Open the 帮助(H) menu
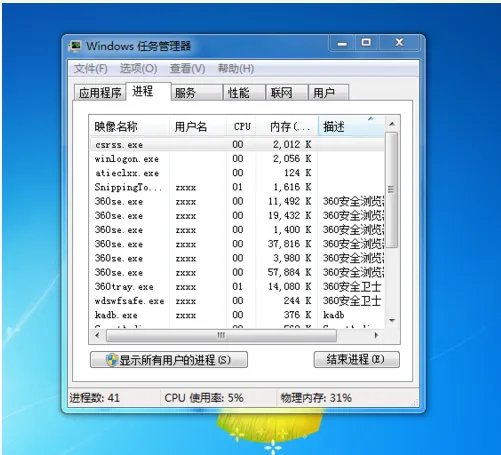 (x=236, y=69)
